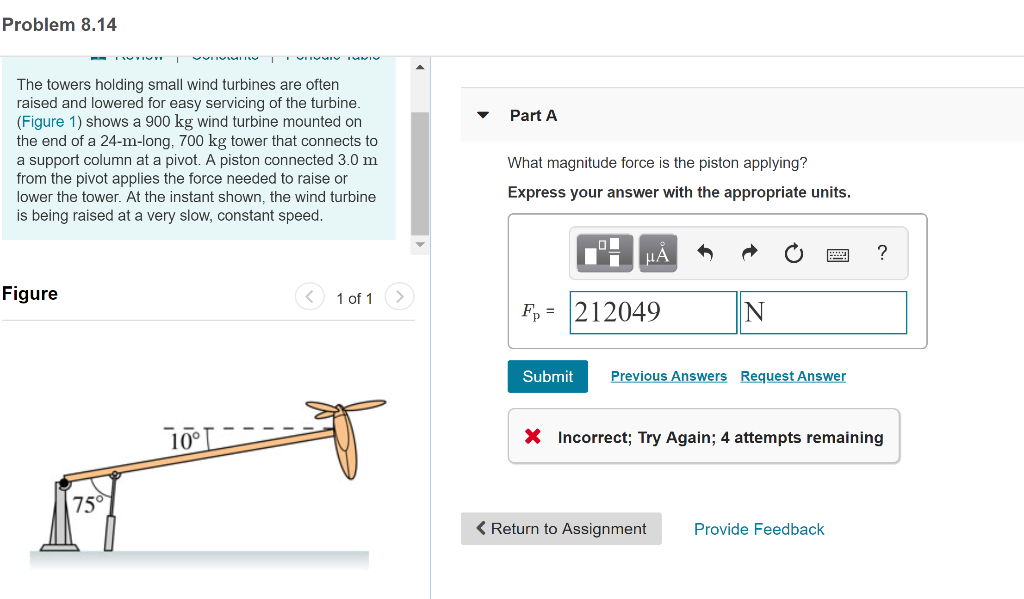
Task: Edit the Fp value input field
Action: (651, 311)
